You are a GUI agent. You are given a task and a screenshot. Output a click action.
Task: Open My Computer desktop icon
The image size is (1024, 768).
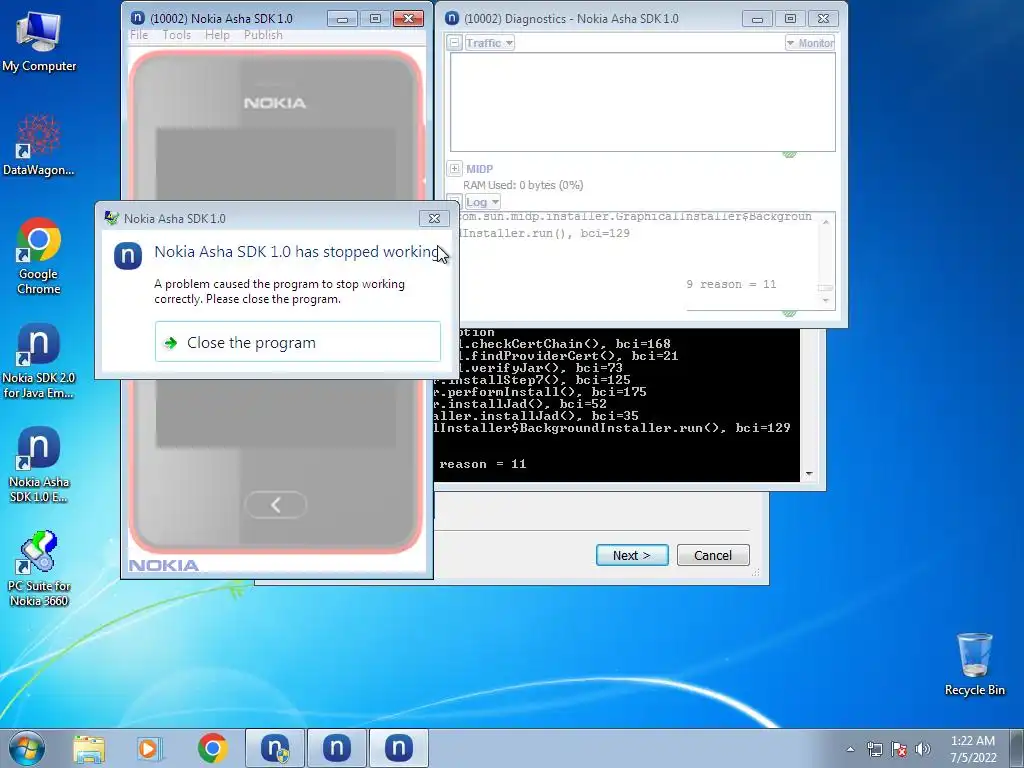(39, 40)
